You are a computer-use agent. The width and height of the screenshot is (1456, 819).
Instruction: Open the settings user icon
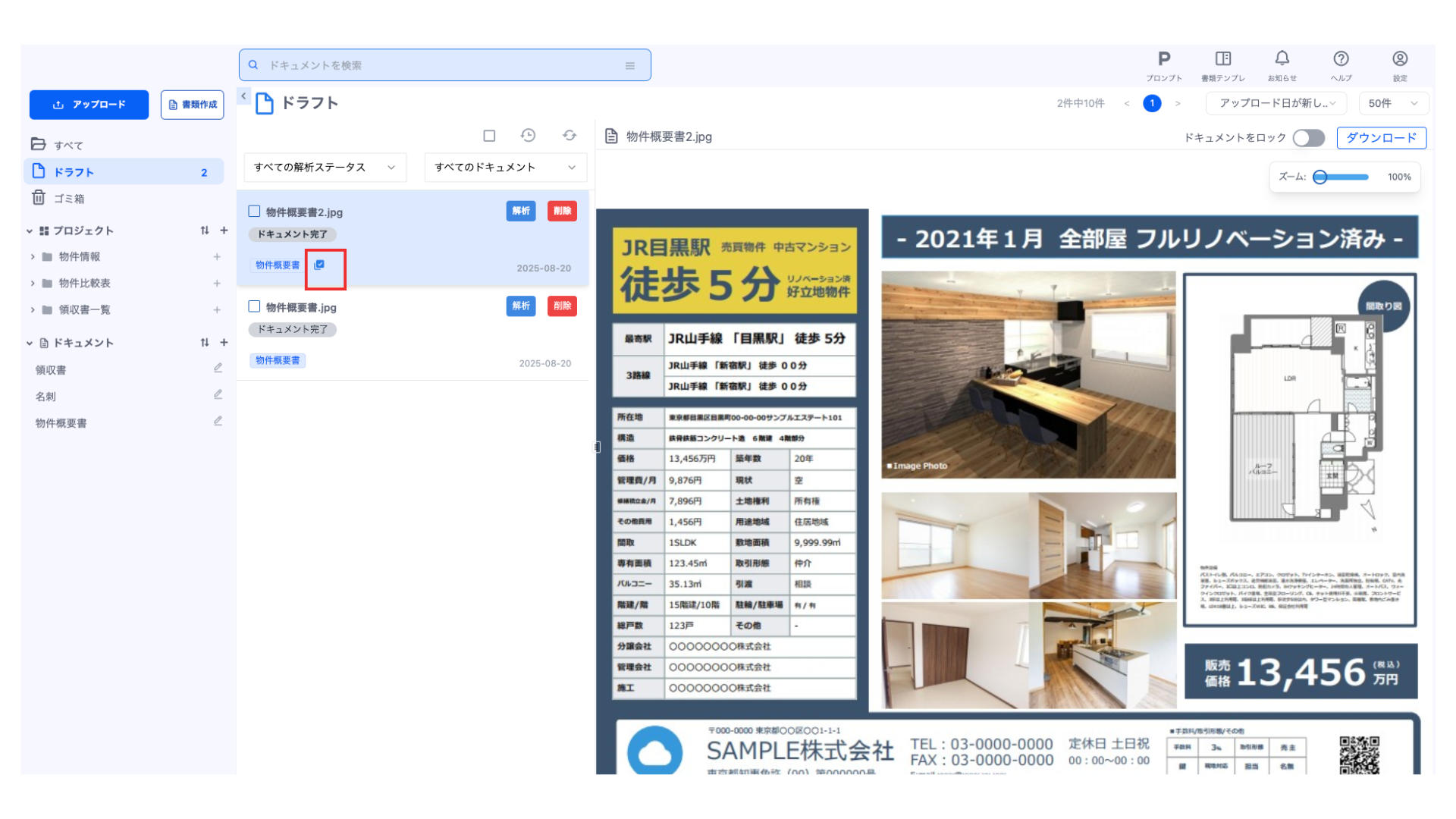1400,59
